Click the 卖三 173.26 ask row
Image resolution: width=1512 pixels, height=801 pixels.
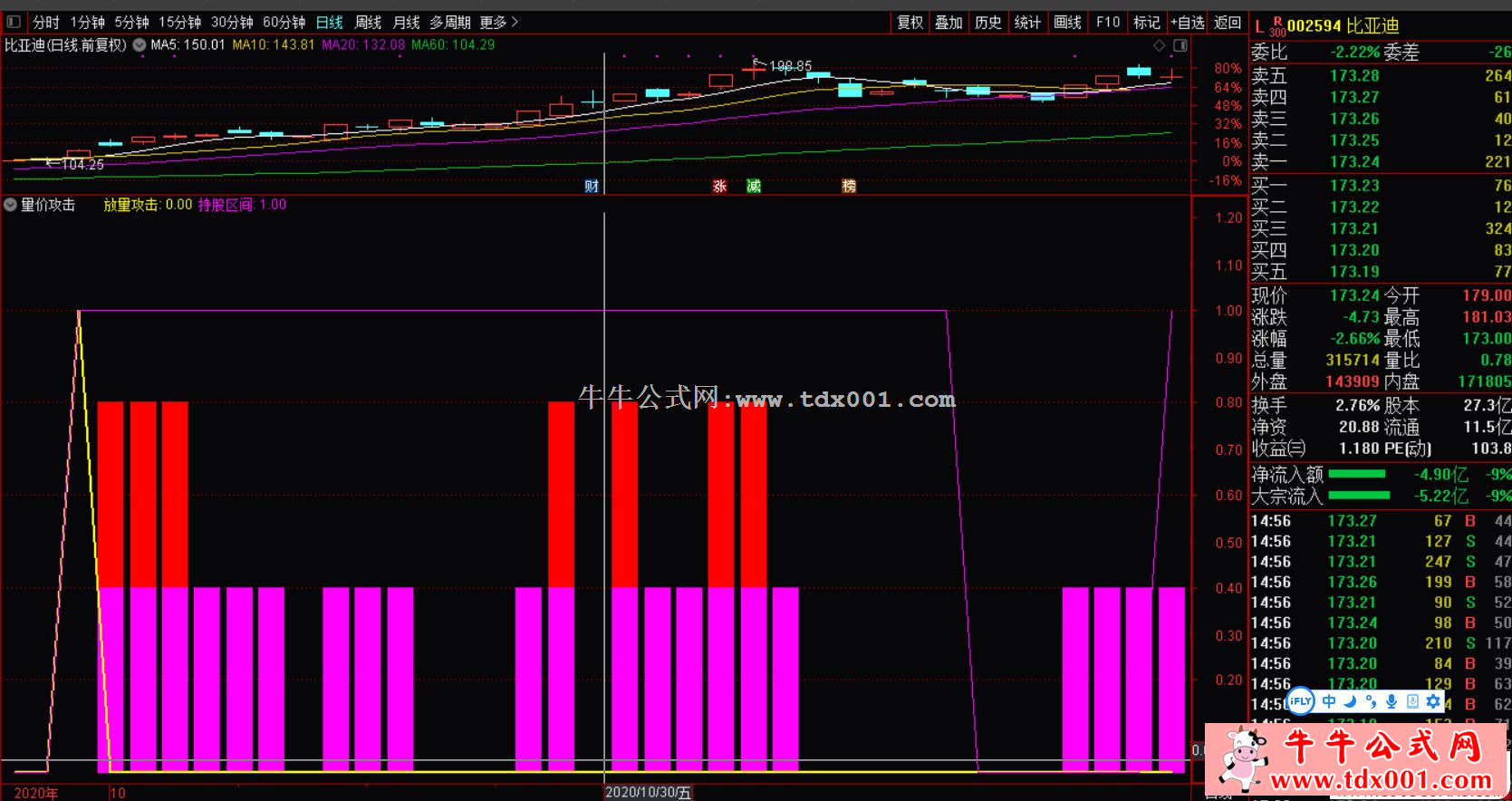pos(1381,119)
